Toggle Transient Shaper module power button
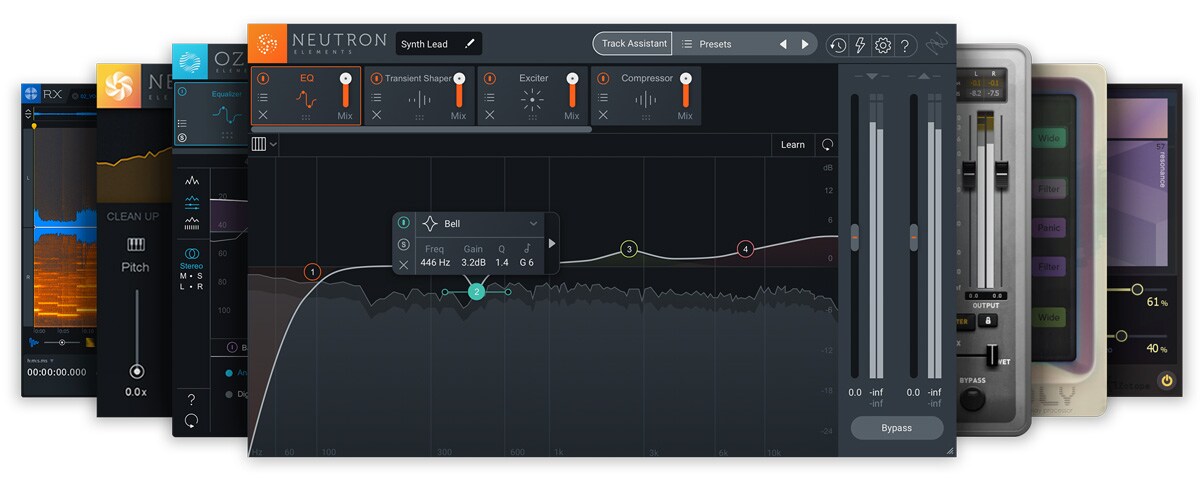This screenshot has height=481, width=1200. tap(376, 78)
